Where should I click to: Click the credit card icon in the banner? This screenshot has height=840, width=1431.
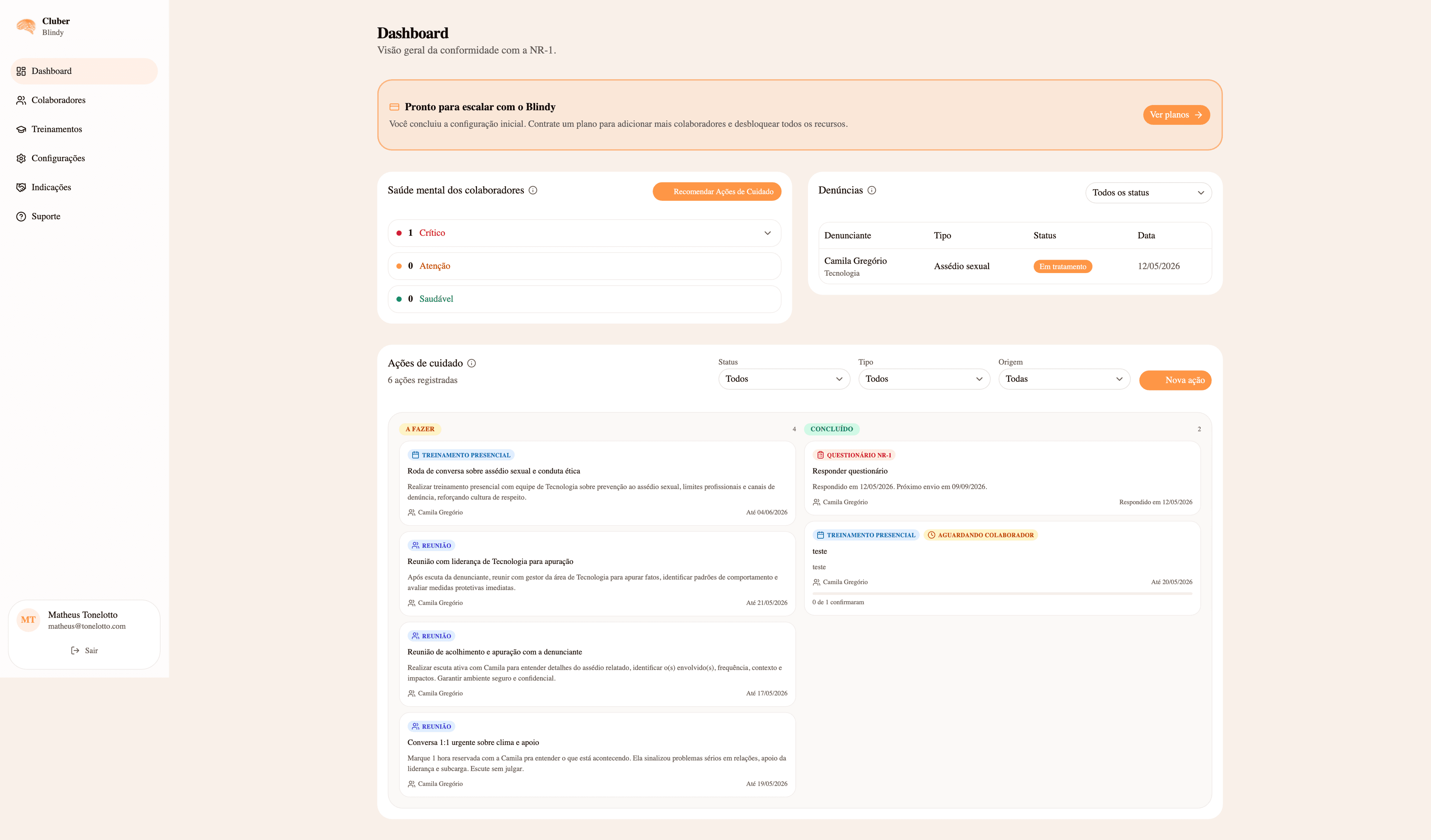[x=394, y=107]
